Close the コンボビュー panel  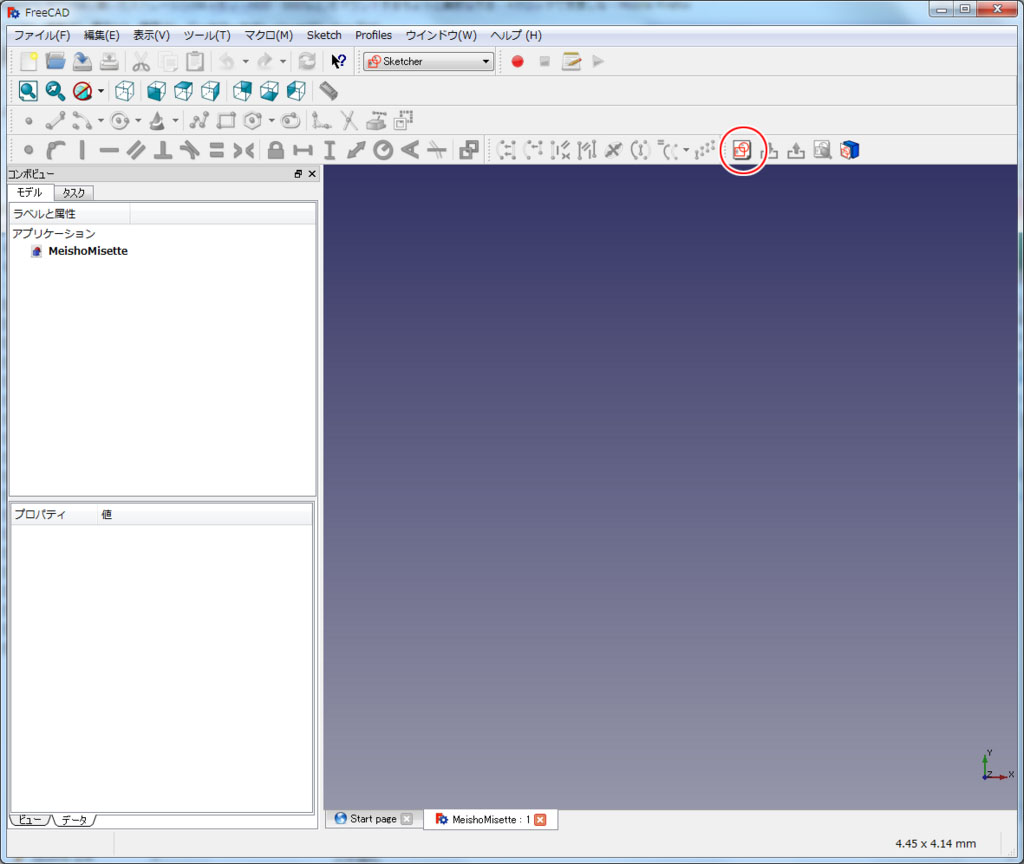point(312,174)
